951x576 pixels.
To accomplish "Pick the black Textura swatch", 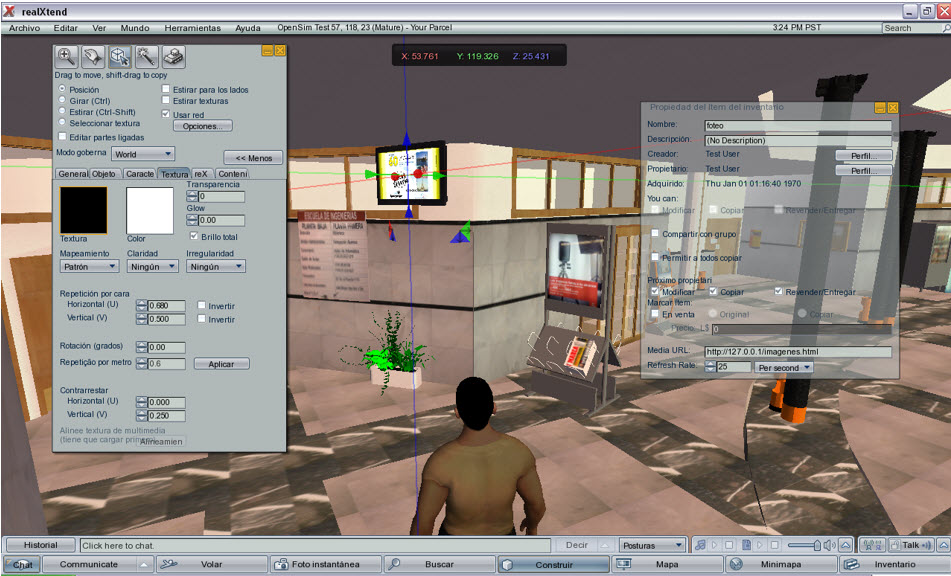I will [83, 210].
